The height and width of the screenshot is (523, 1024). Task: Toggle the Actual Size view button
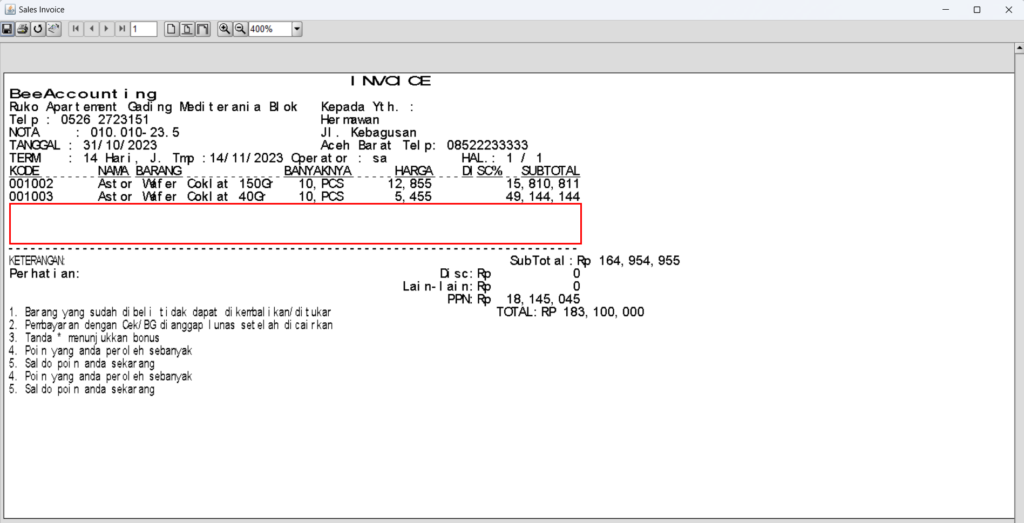(171, 30)
